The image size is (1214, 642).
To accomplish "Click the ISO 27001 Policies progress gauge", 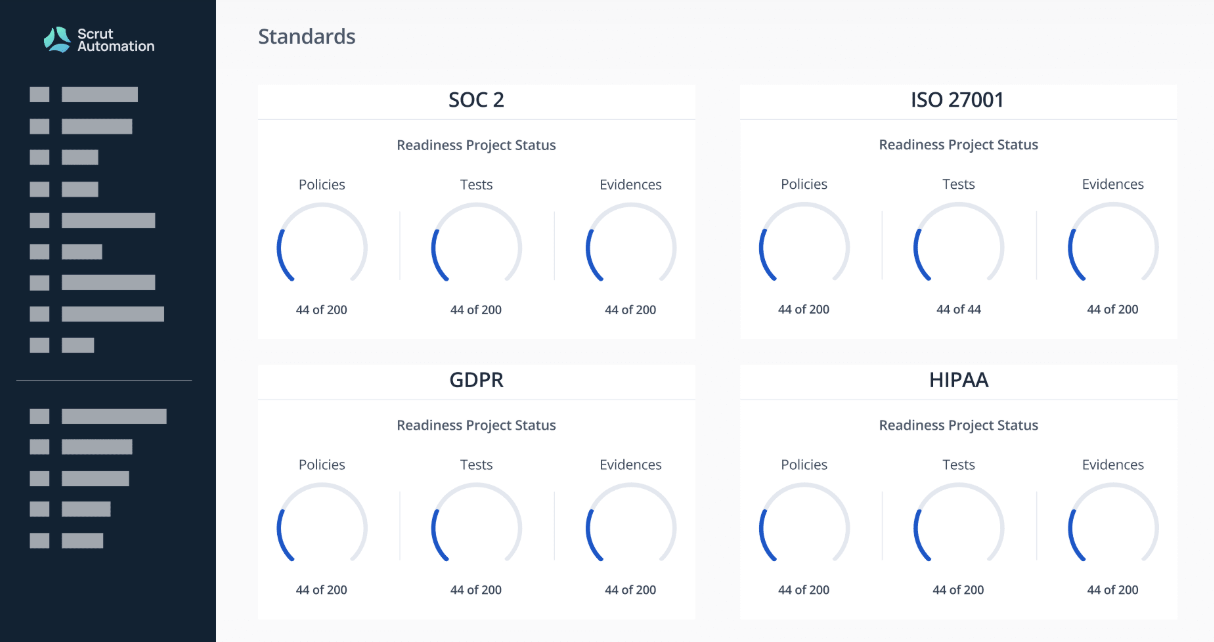I will [x=804, y=245].
